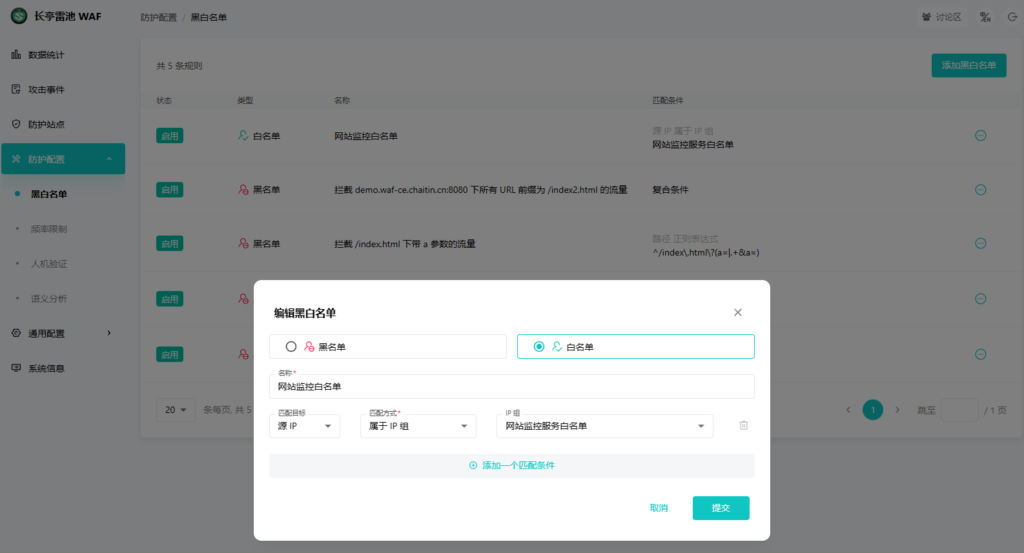Open the 匹配目标 源 IP dropdown
The height and width of the screenshot is (553, 1024).
[x=304, y=426]
